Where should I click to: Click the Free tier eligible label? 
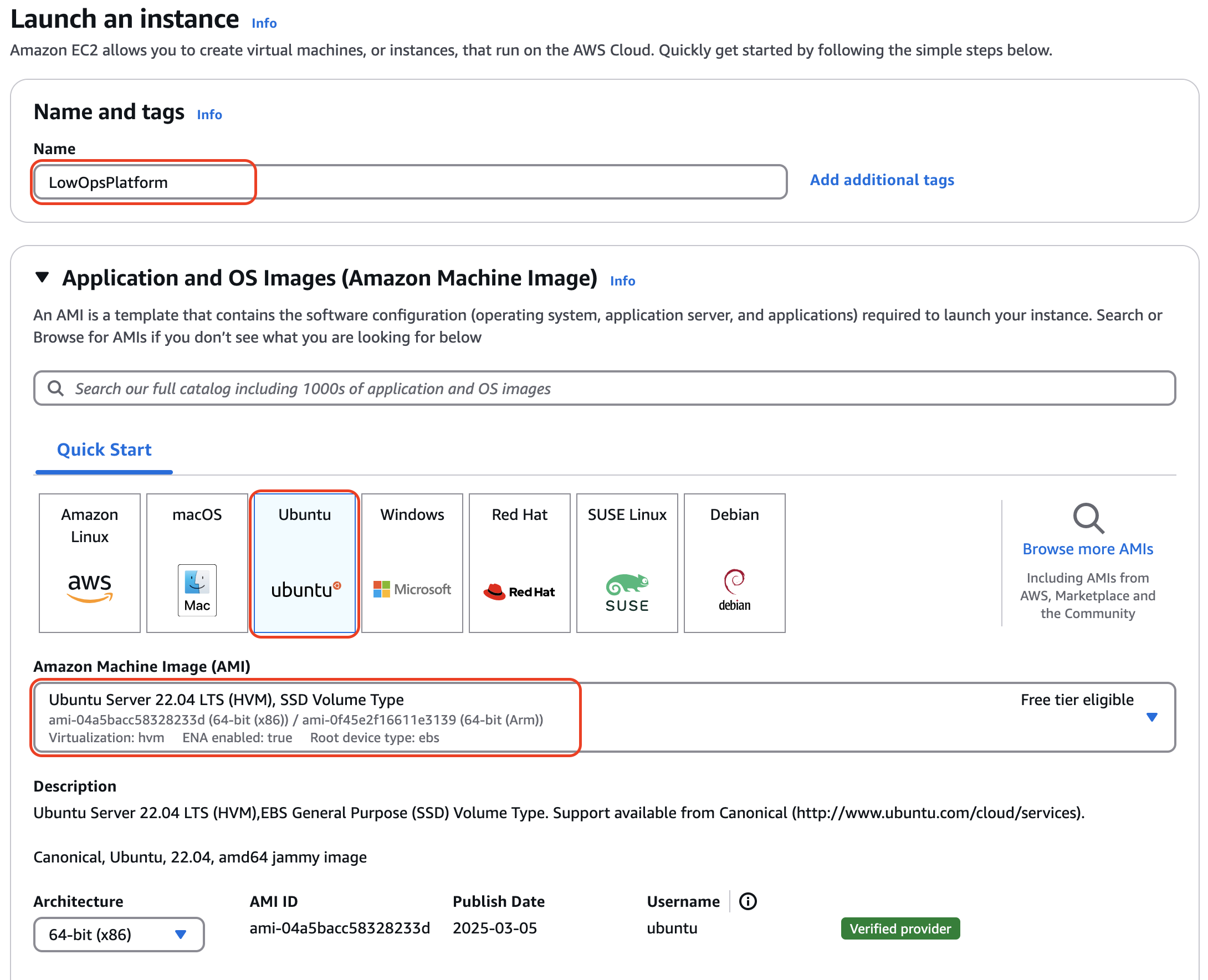[1077, 700]
